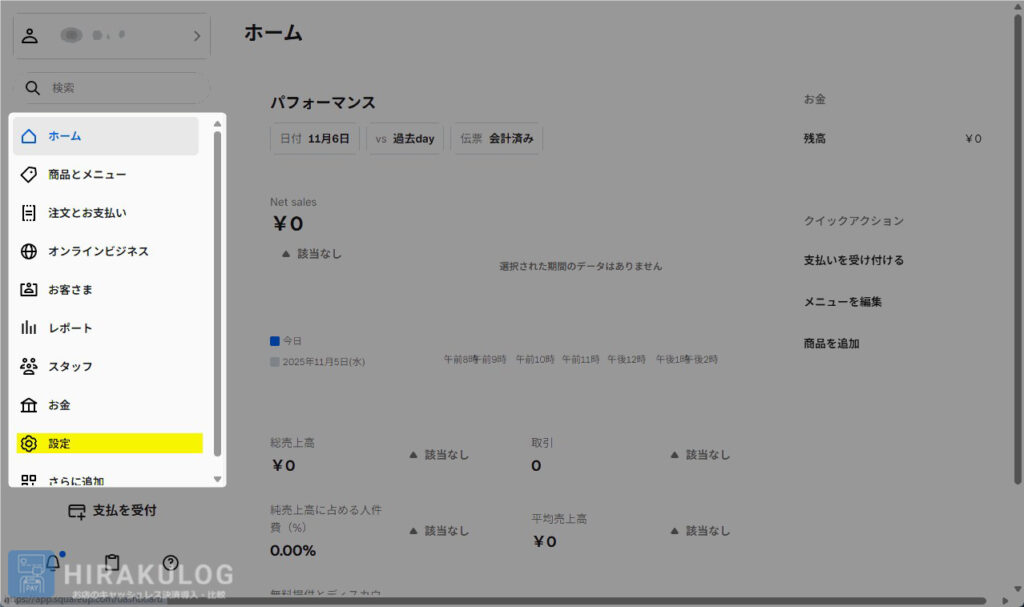The image size is (1024, 607).
Task: Click the メニューを編集 quick action link
Action: coord(842,301)
